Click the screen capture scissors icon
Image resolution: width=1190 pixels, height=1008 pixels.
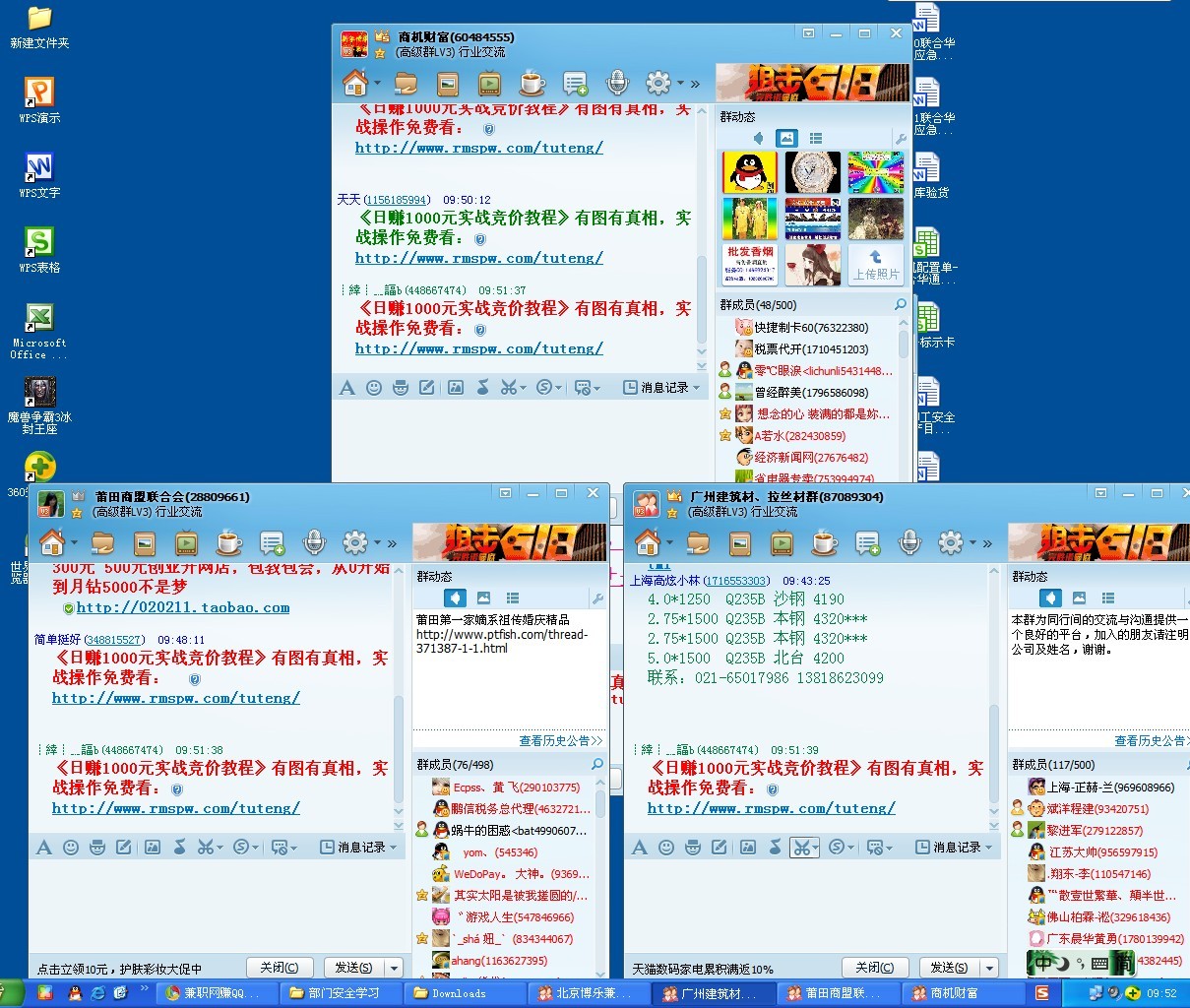[508, 387]
